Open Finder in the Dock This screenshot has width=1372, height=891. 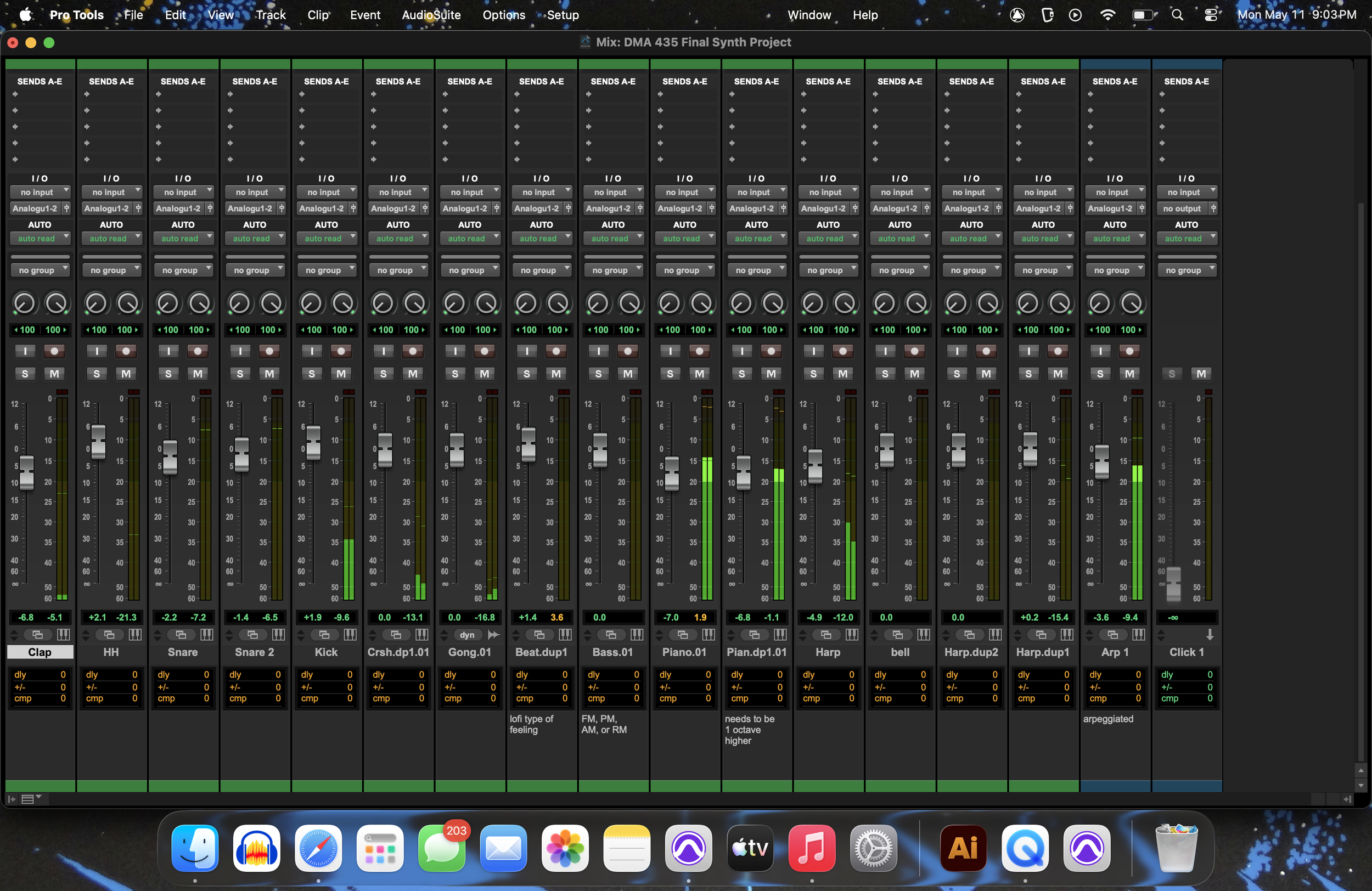195,848
